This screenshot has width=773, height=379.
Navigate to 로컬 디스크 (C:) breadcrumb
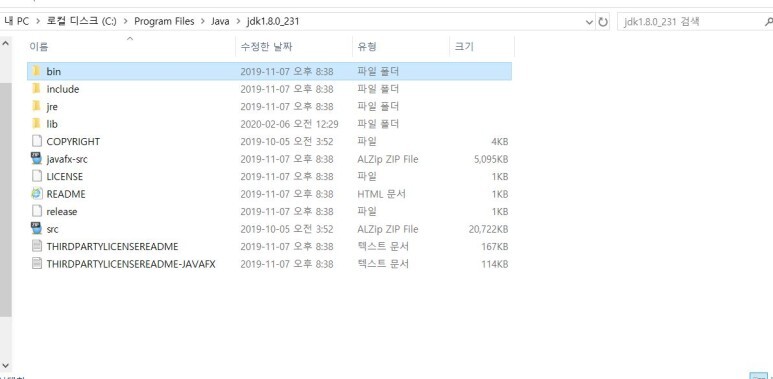click(x=81, y=22)
